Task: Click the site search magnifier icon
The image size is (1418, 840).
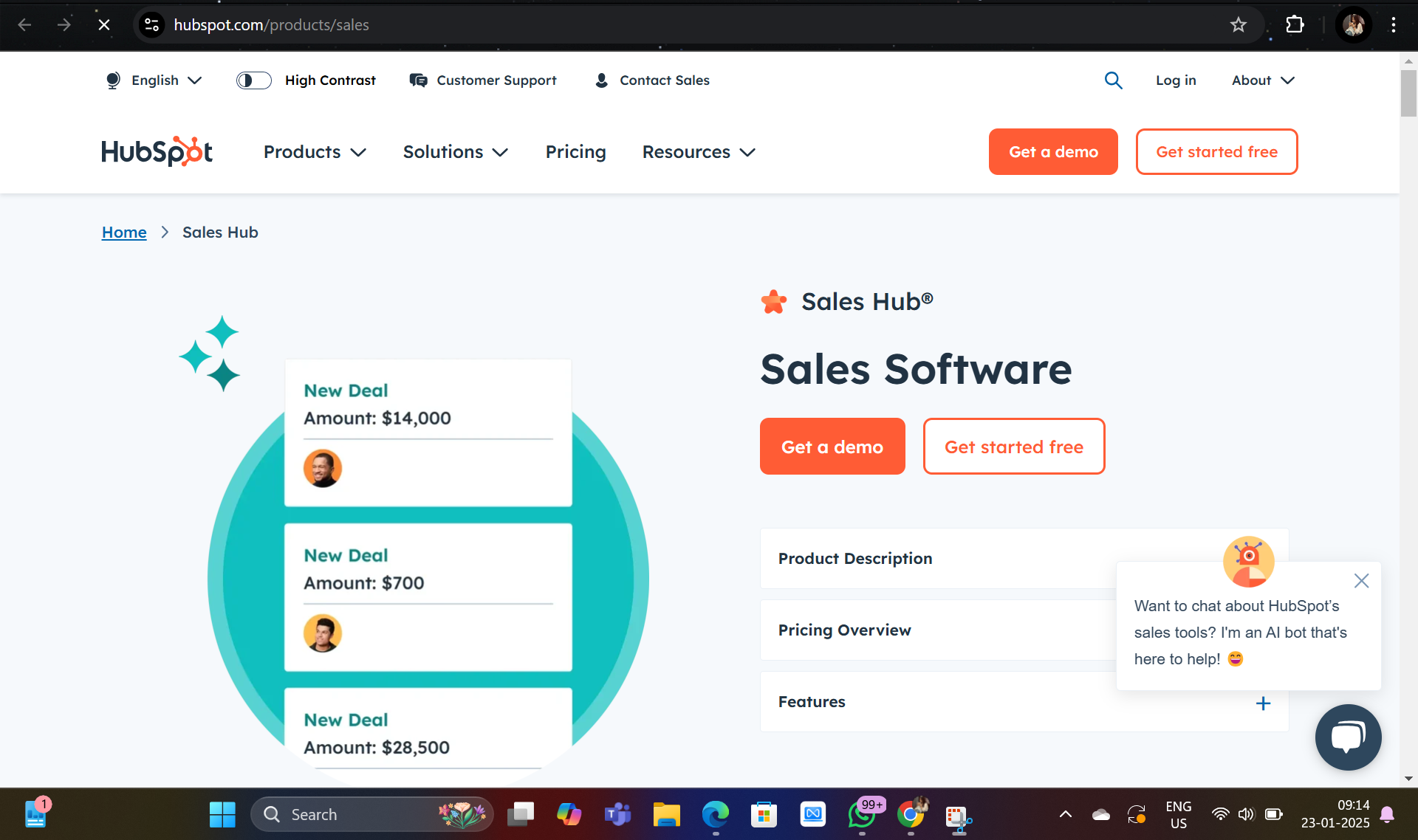Action: 1113,80
